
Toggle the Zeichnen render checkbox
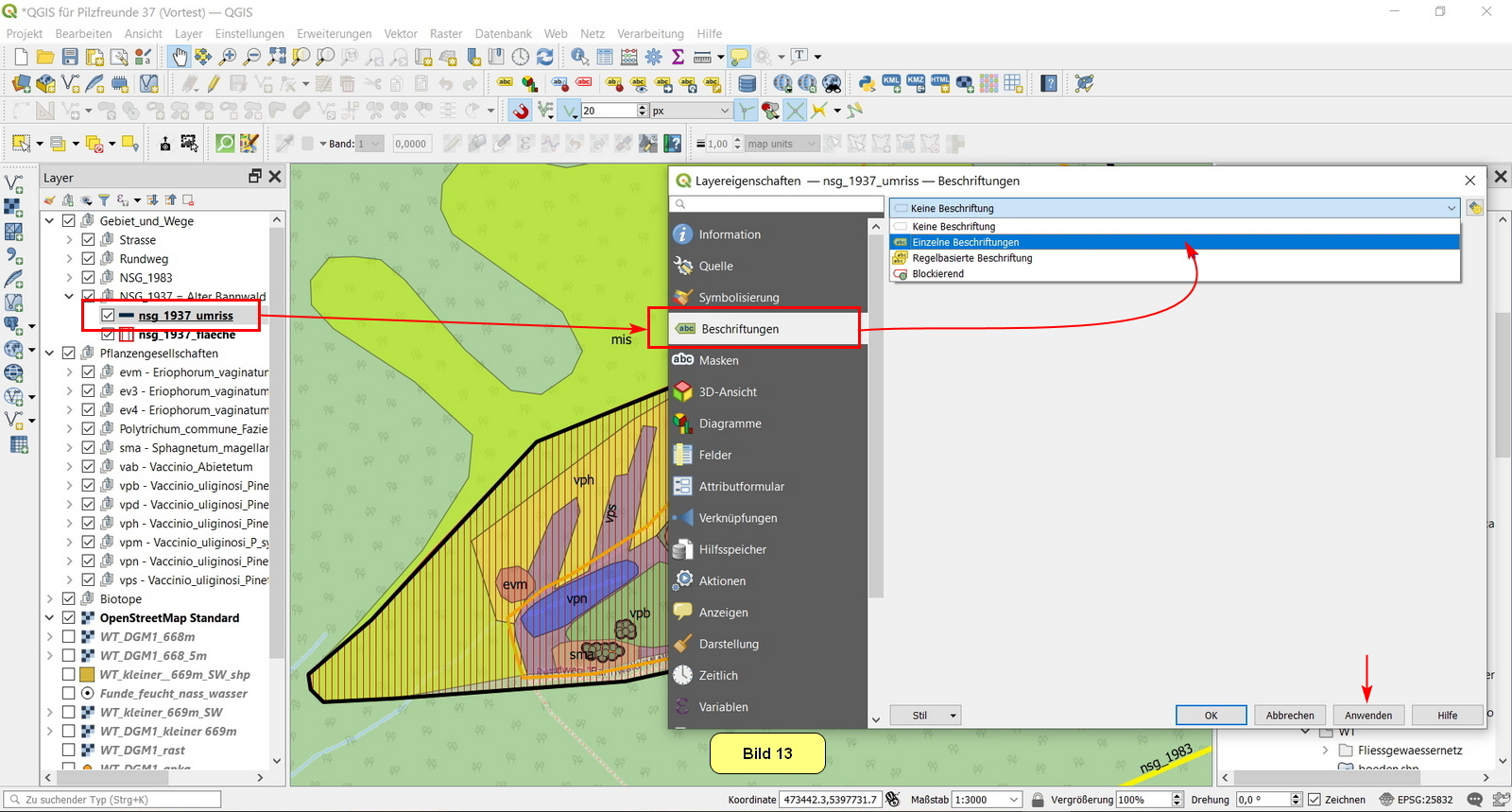point(1314,800)
